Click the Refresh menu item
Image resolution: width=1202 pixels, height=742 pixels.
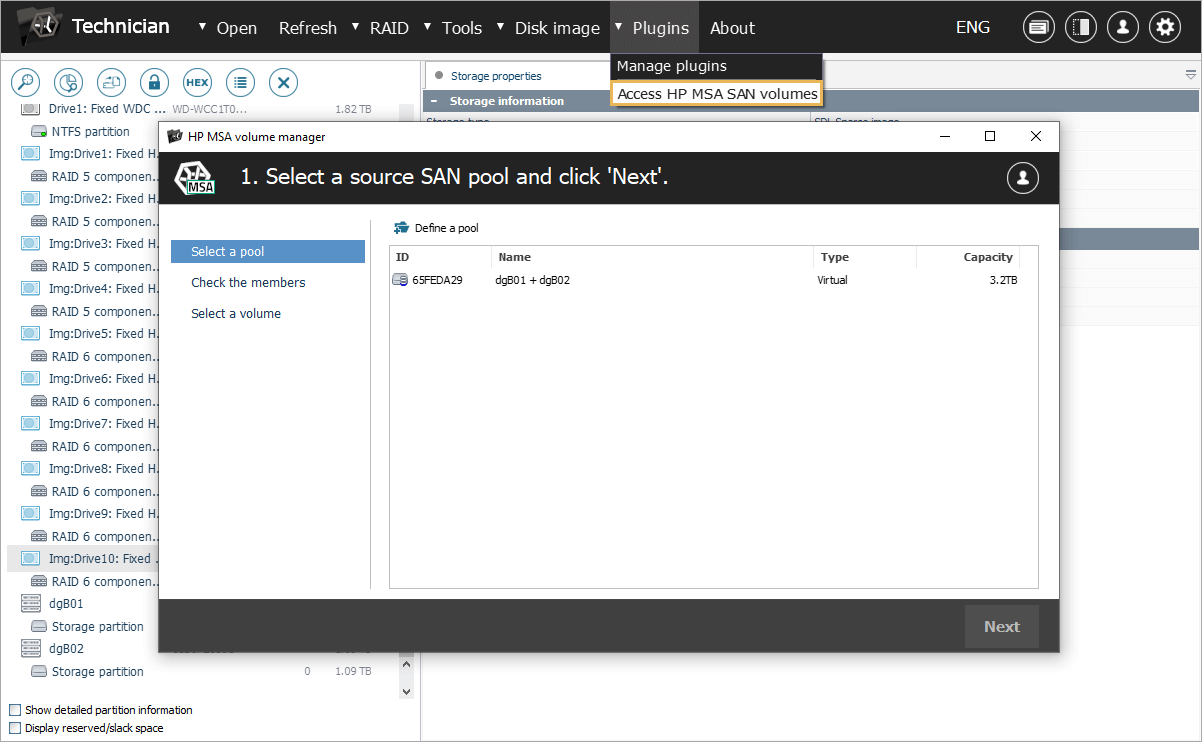tap(308, 28)
